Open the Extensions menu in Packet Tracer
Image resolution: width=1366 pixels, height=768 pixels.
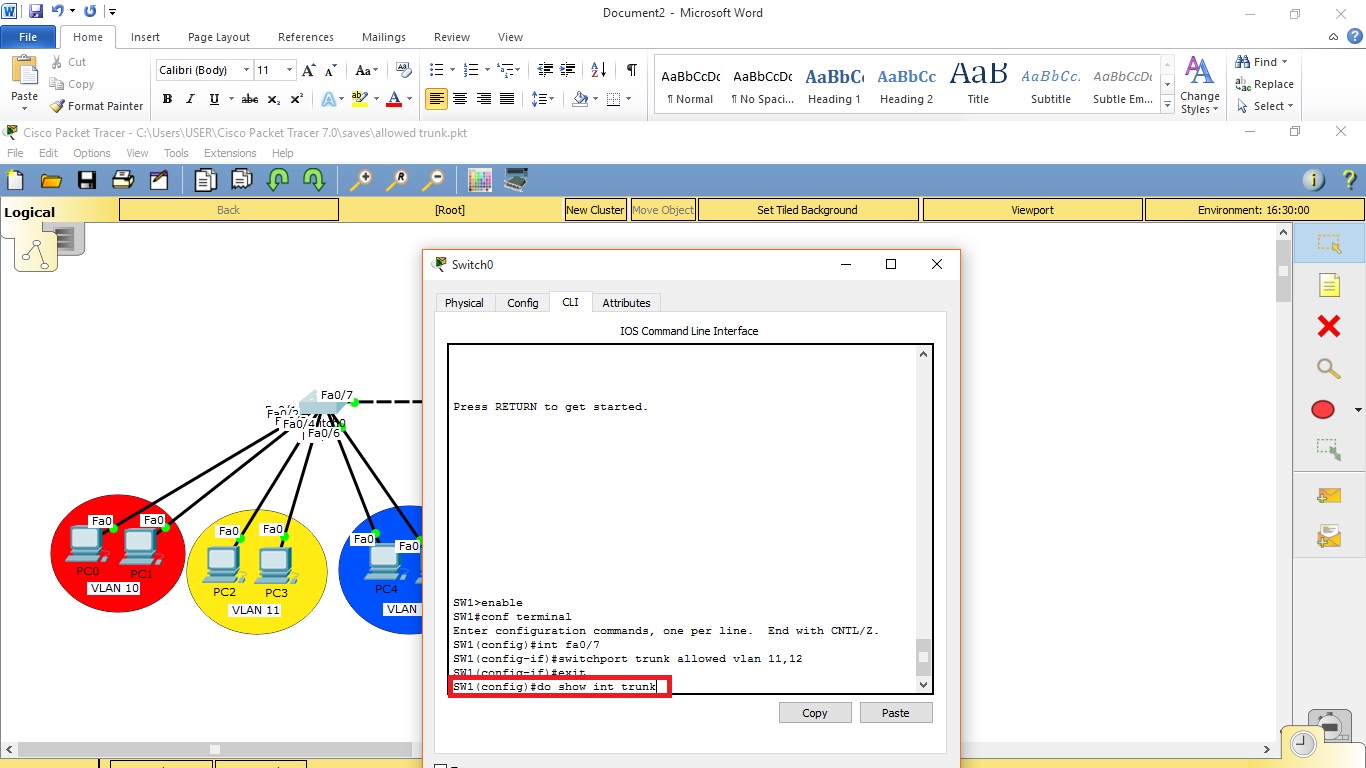point(230,153)
